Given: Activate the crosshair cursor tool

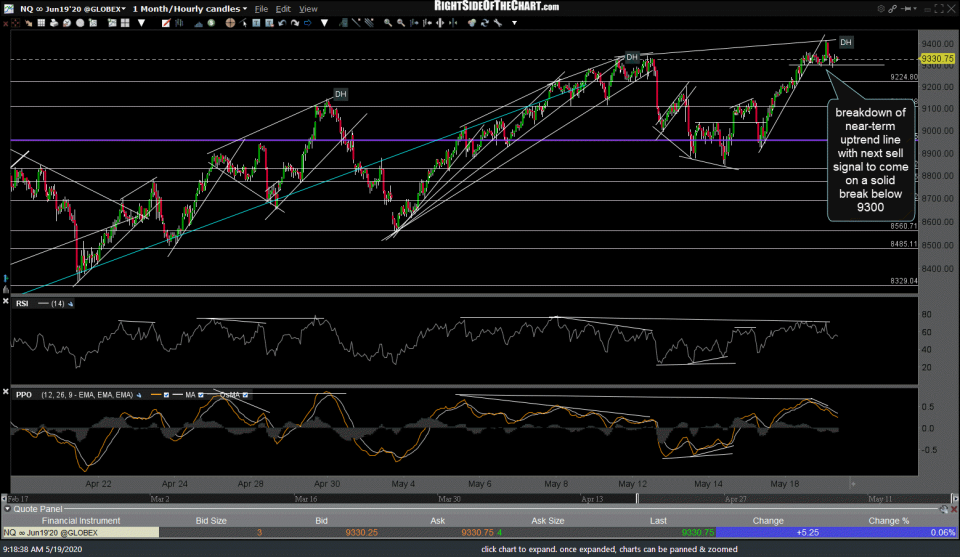Looking at the screenshot, I should [230, 23].
